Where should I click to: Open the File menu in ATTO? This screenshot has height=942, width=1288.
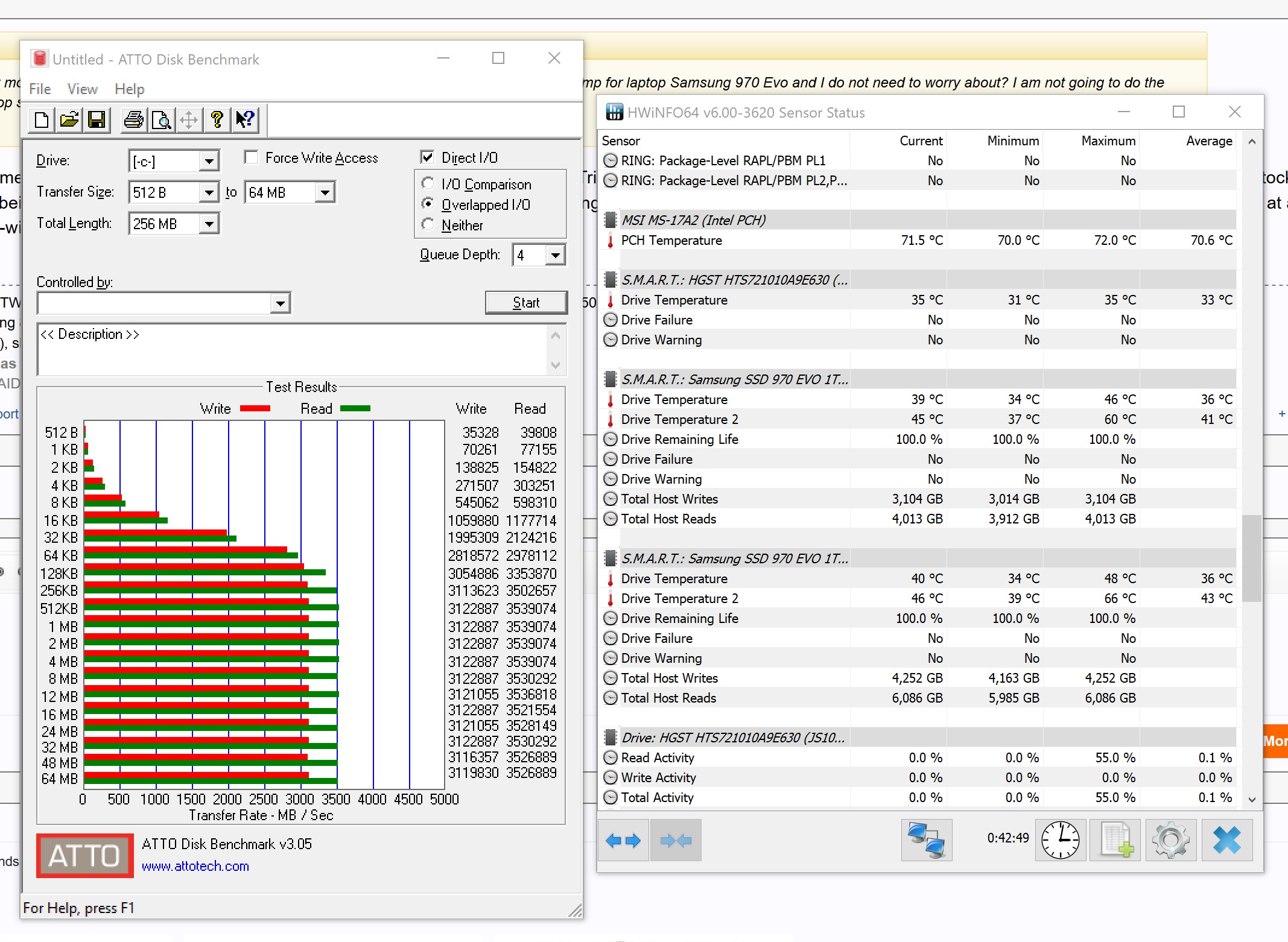[40, 89]
